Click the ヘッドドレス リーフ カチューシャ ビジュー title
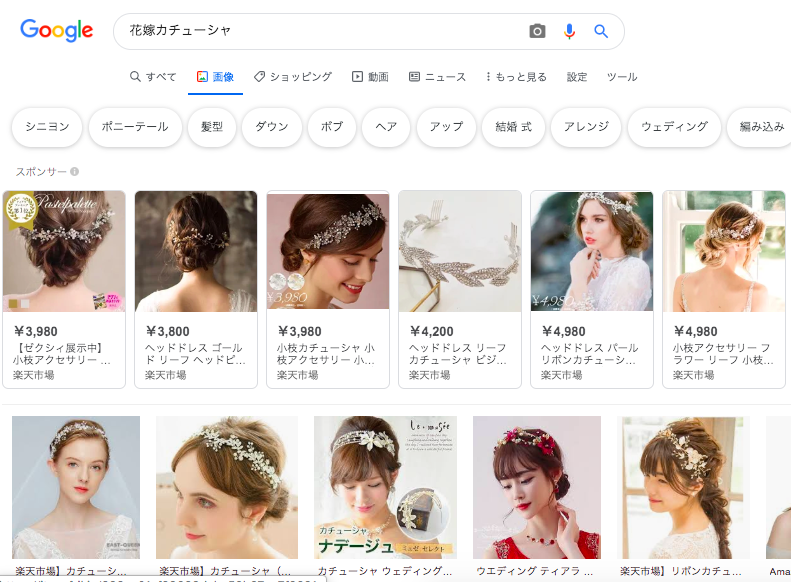This screenshot has height=582, width=791. coord(458,354)
